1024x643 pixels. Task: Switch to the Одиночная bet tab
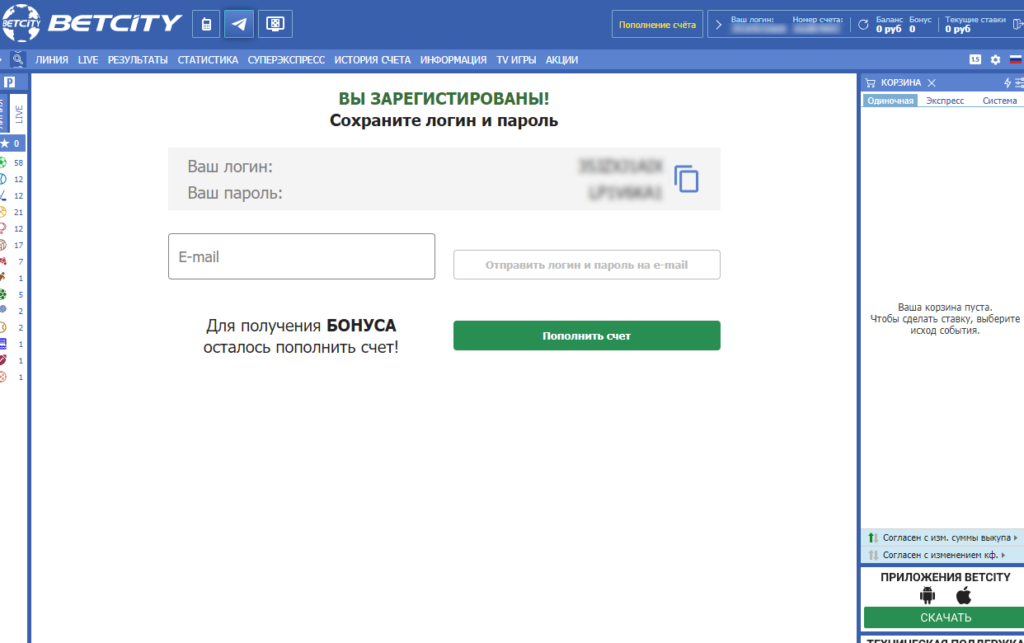tap(890, 101)
